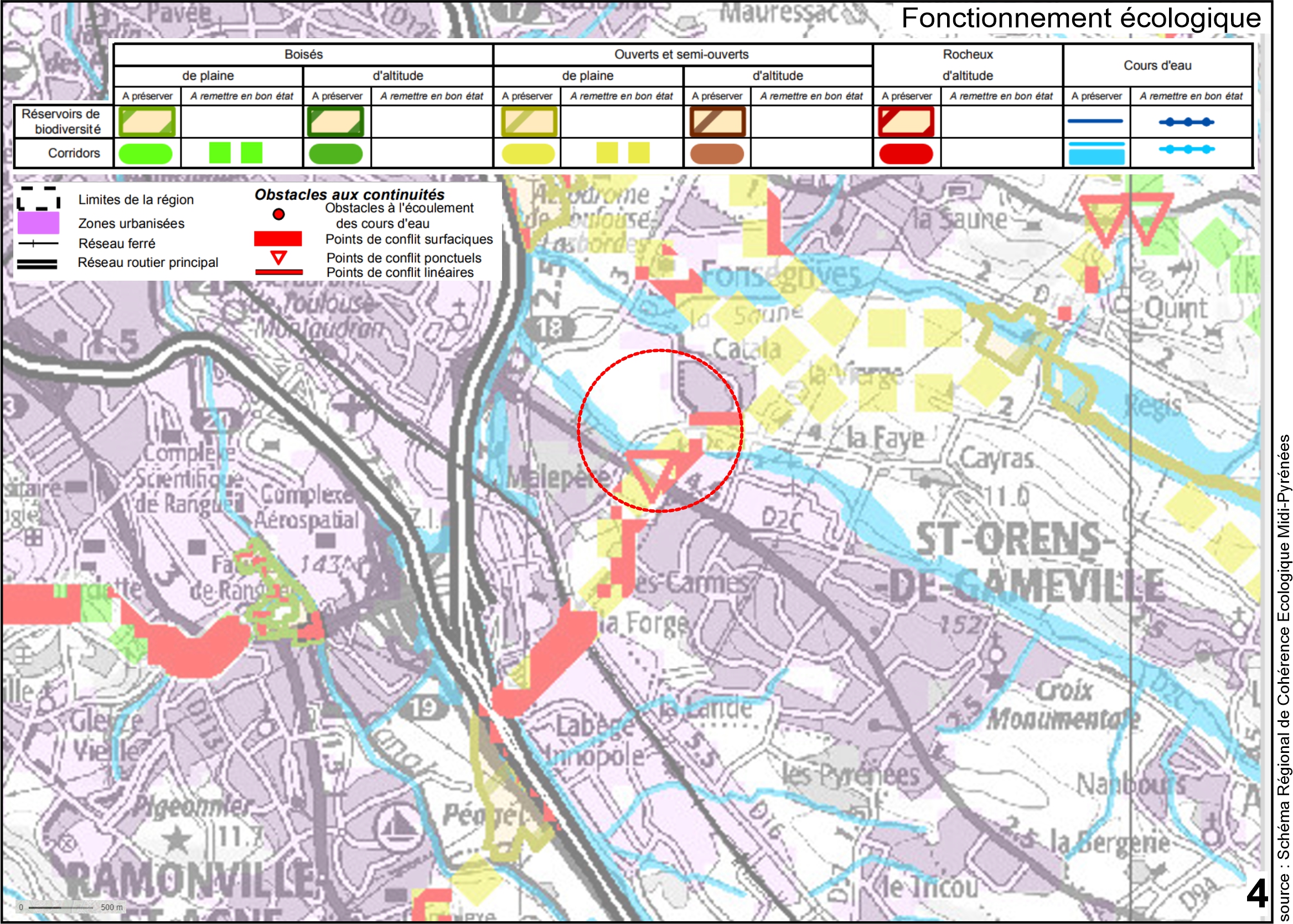
Task: Click the brown oval altitude corridor swatch
Action: (717, 153)
